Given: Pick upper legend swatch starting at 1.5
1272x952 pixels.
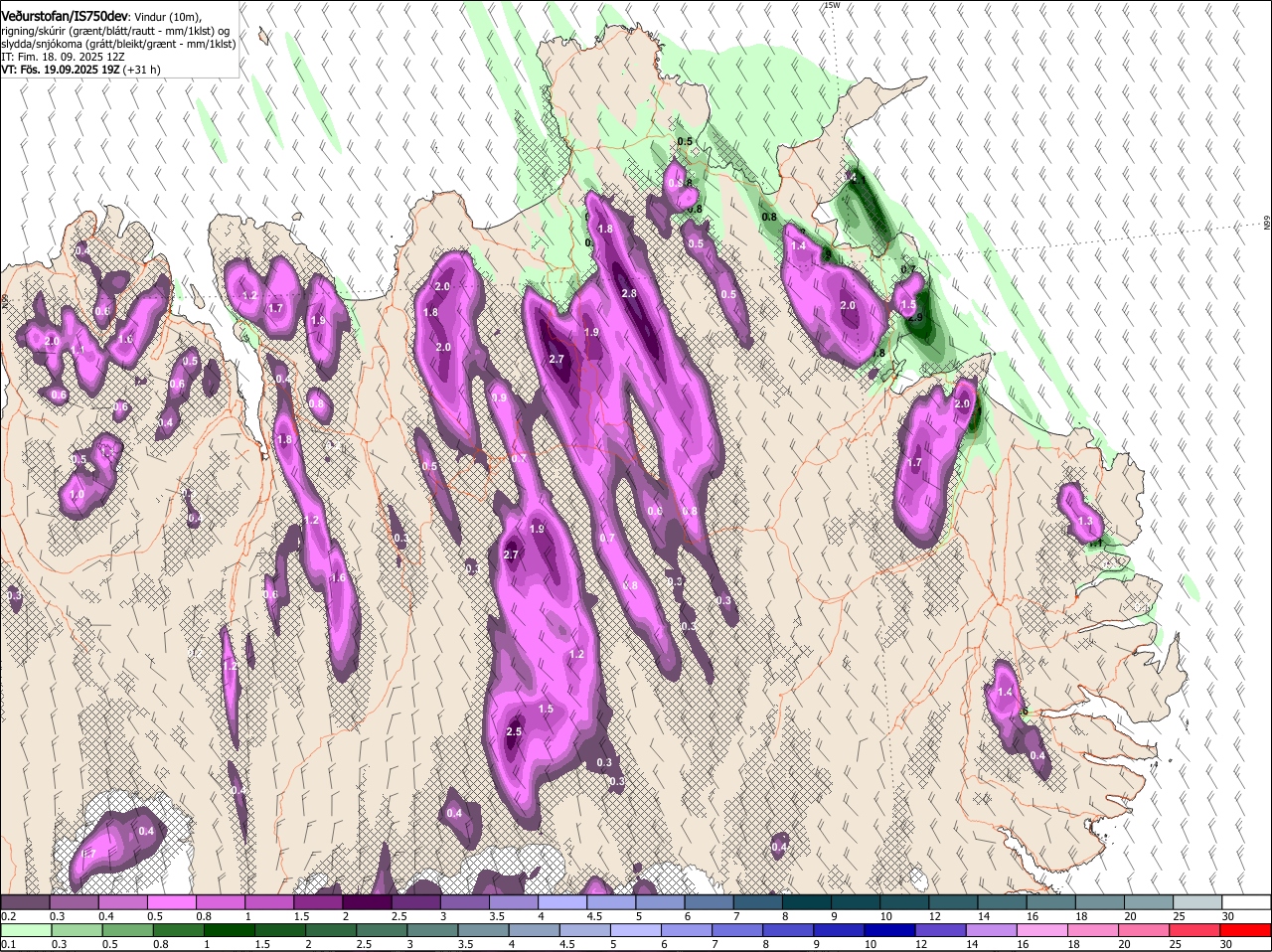Looking at the screenshot, I should point(319,902).
